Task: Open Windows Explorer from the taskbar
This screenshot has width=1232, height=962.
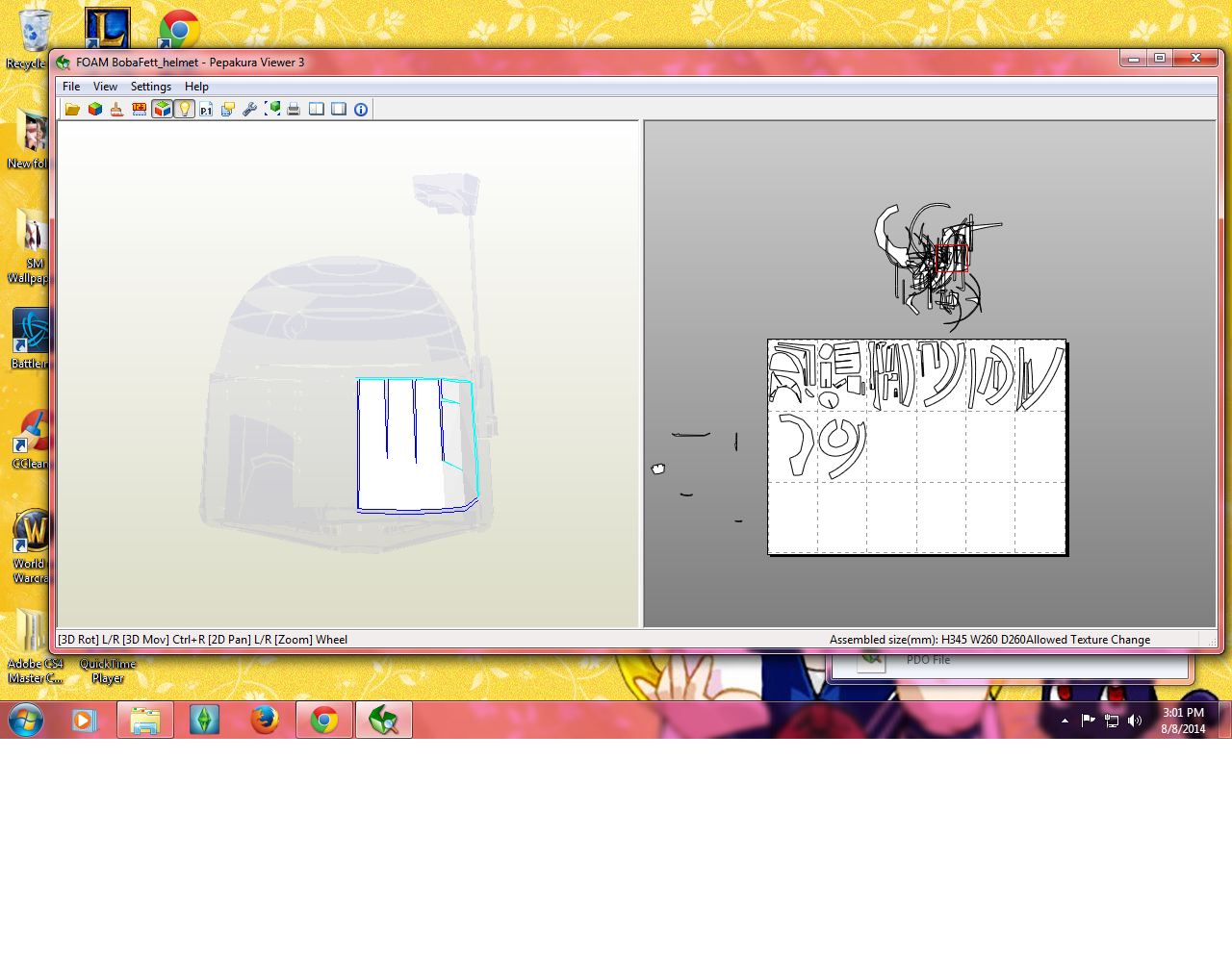Action: pyautogui.click(x=145, y=720)
